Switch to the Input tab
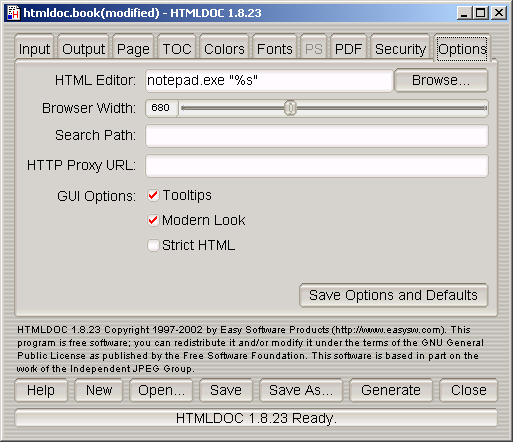 (34, 48)
